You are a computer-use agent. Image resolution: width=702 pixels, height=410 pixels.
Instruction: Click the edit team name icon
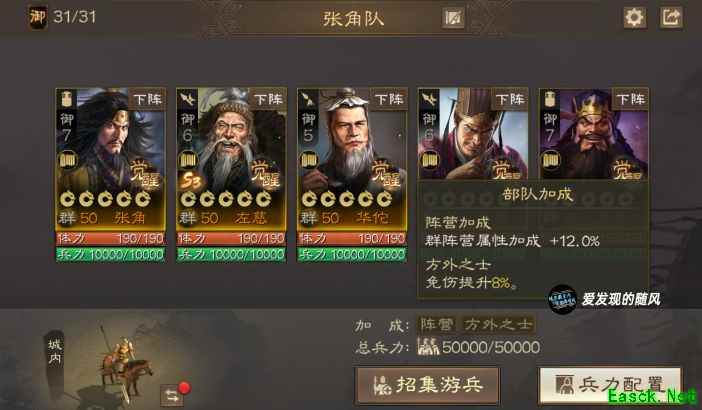tap(453, 18)
